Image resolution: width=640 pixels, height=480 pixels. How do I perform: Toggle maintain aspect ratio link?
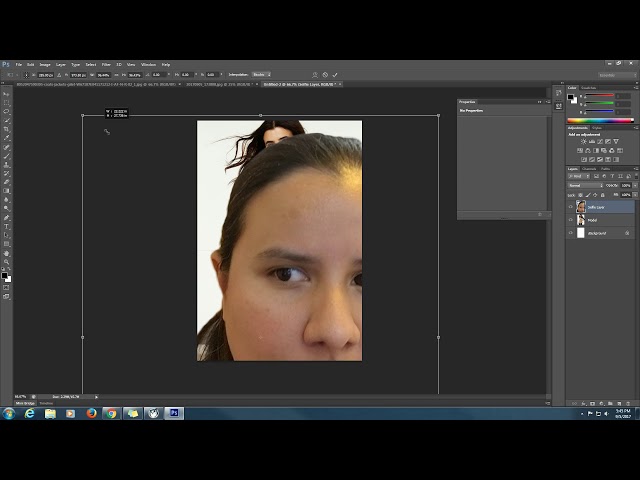tap(116, 75)
